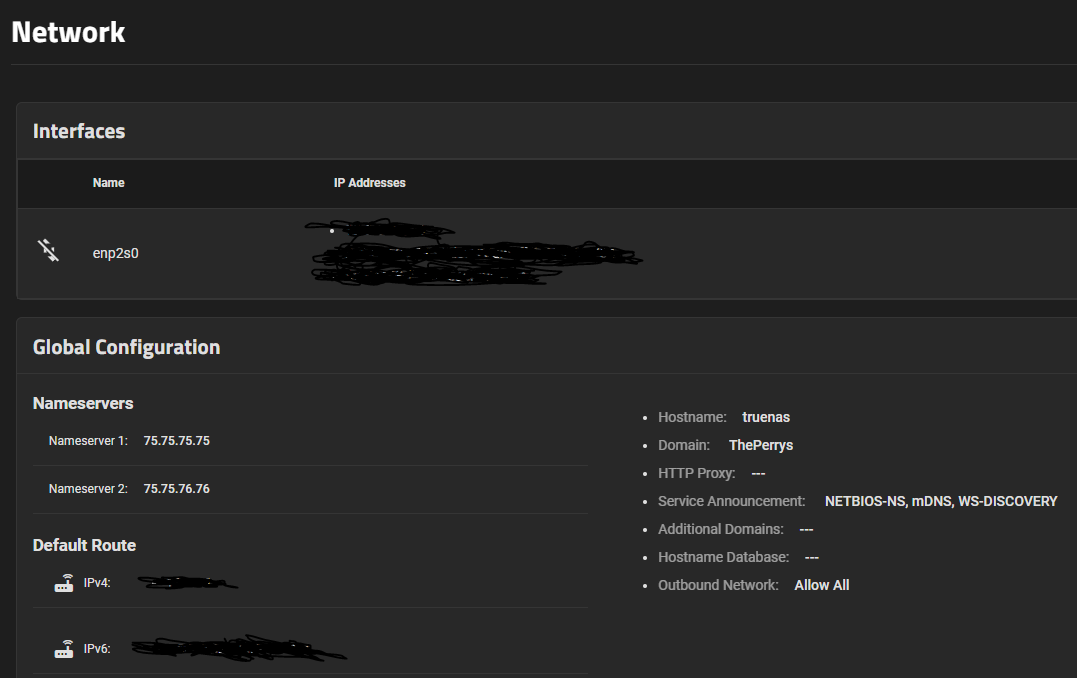This screenshot has width=1077, height=678.
Task: Click the Hostname Database entry
Action: point(738,557)
